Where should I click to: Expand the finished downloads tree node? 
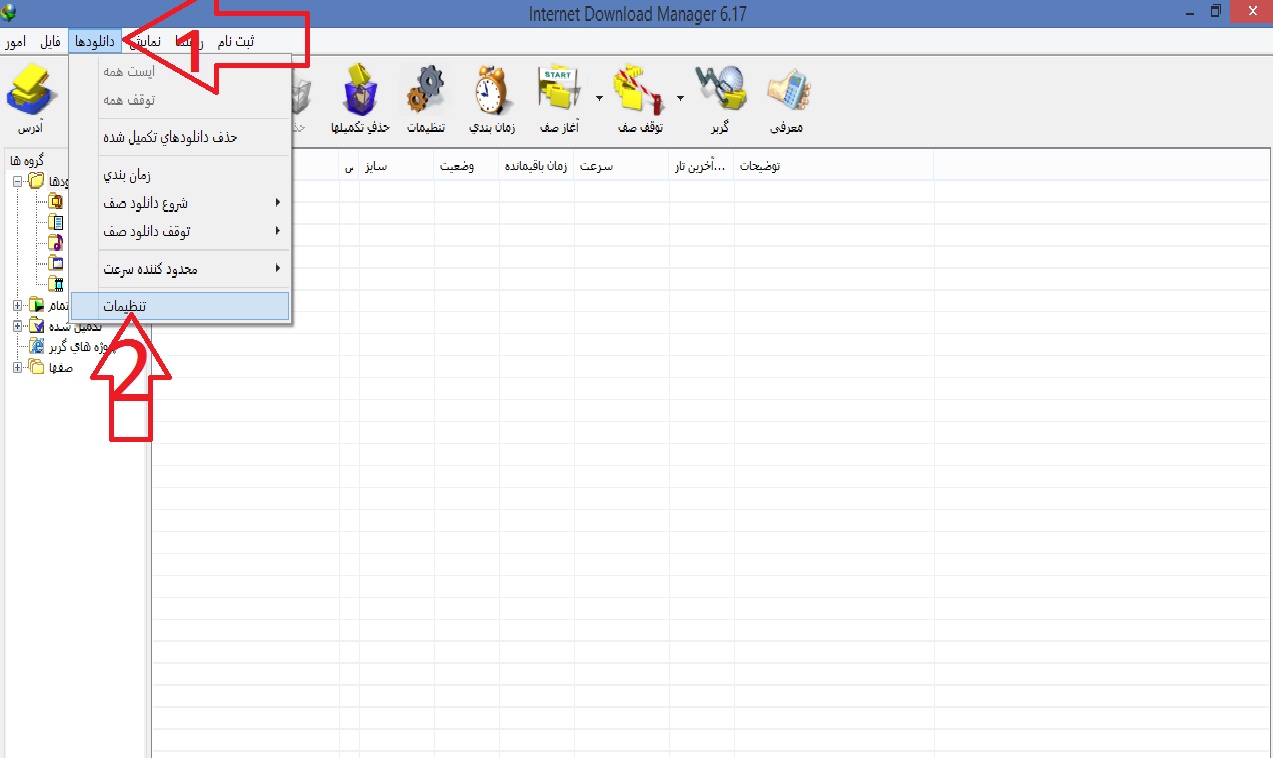click(18, 326)
